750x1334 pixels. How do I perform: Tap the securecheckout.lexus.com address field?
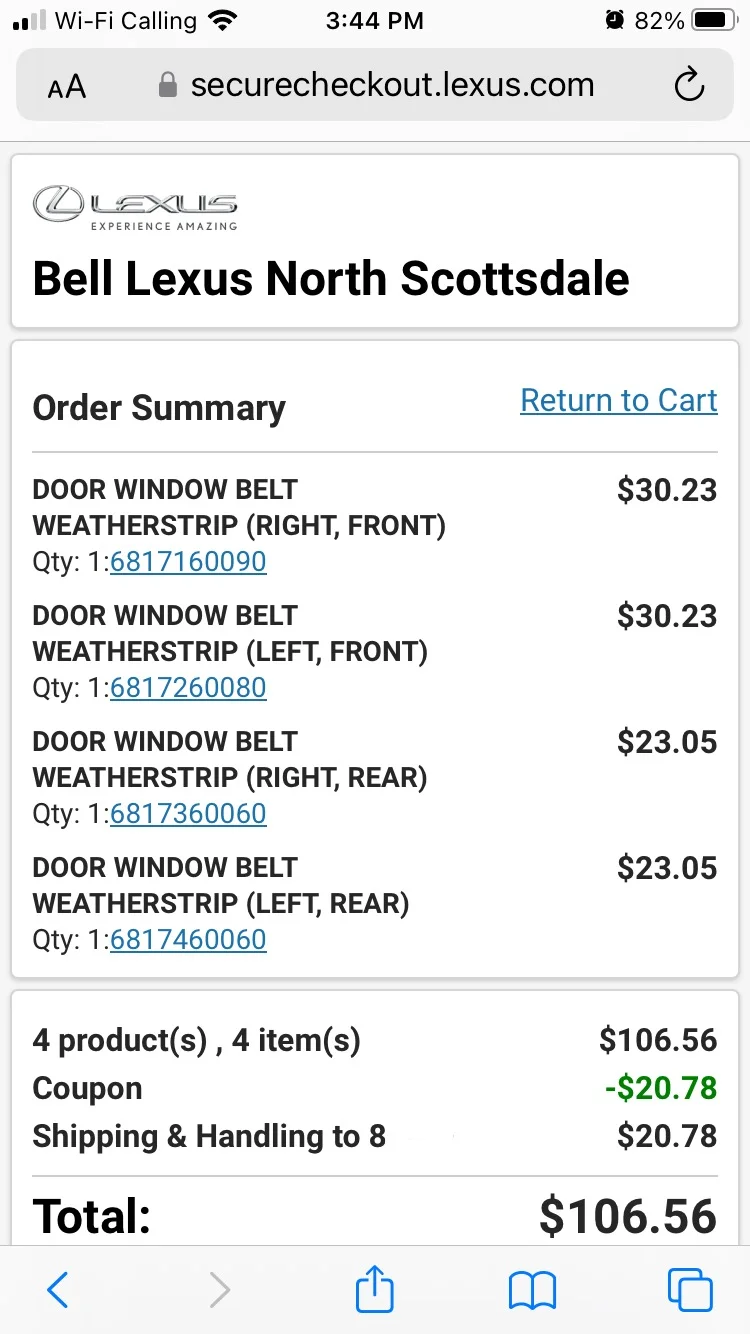pos(392,86)
